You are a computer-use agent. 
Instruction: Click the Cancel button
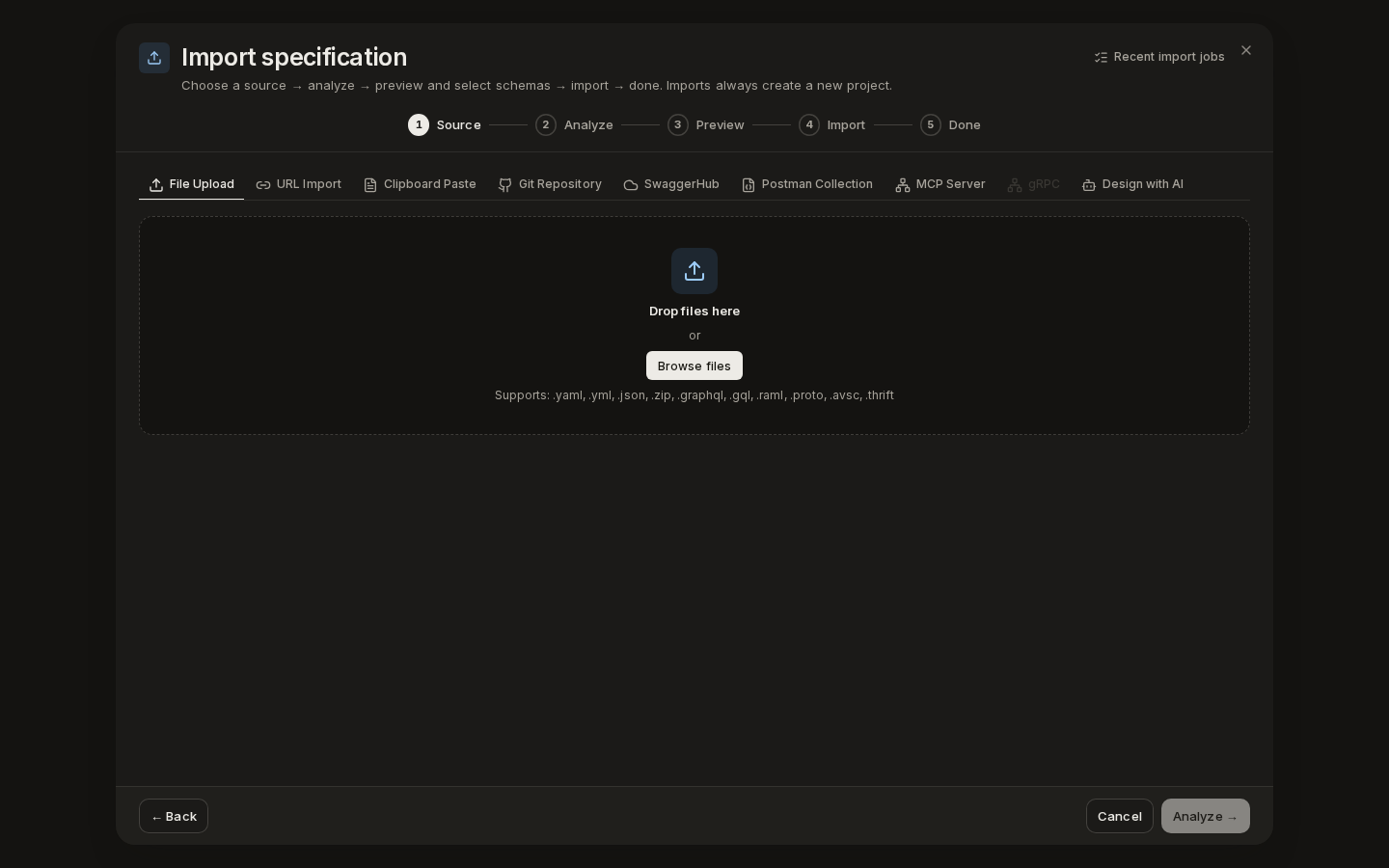pyautogui.click(x=1120, y=816)
